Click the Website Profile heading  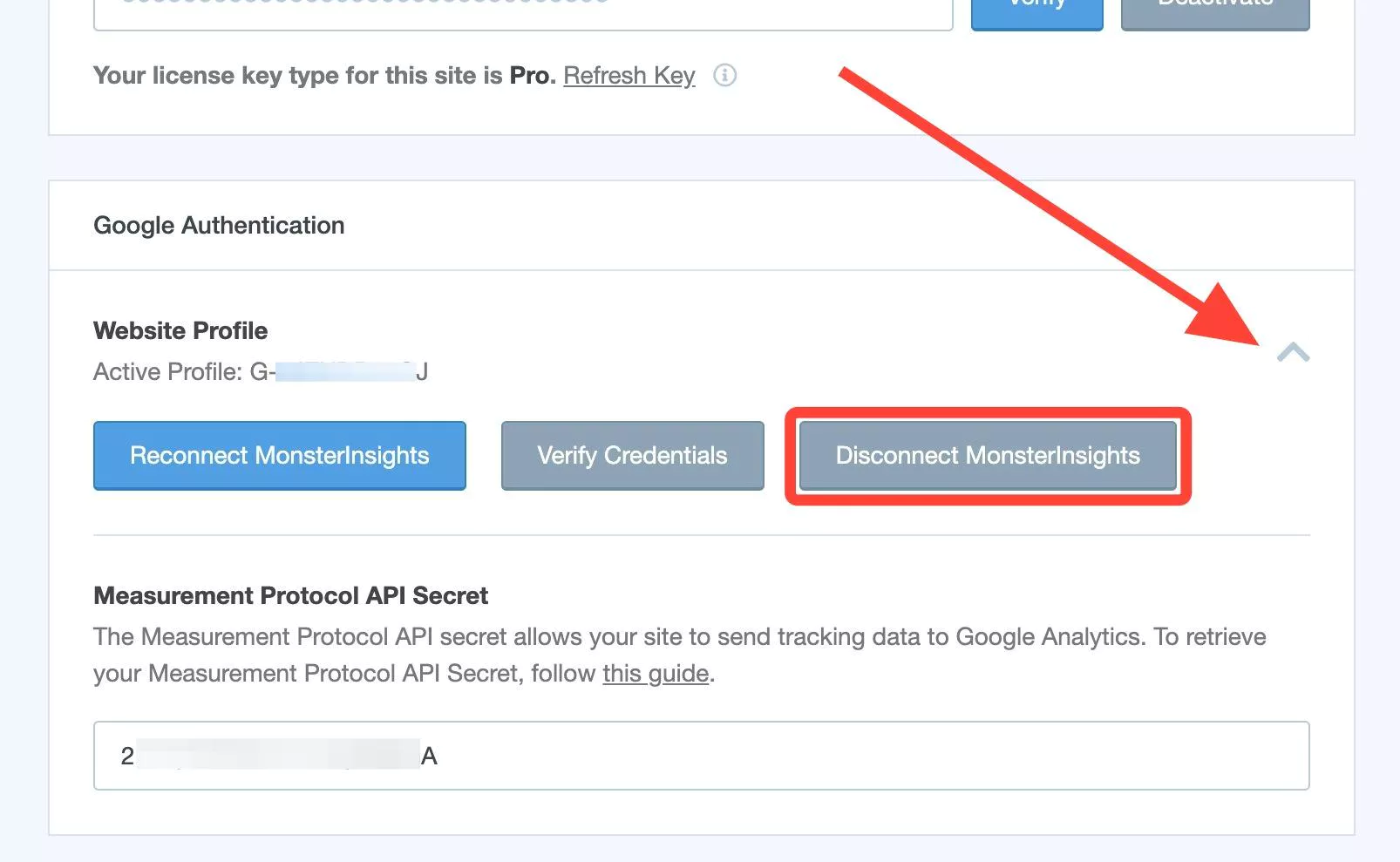180,330
